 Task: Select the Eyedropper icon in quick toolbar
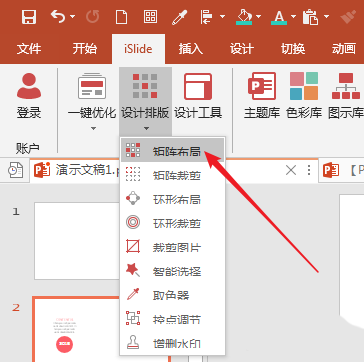[180, 17]
